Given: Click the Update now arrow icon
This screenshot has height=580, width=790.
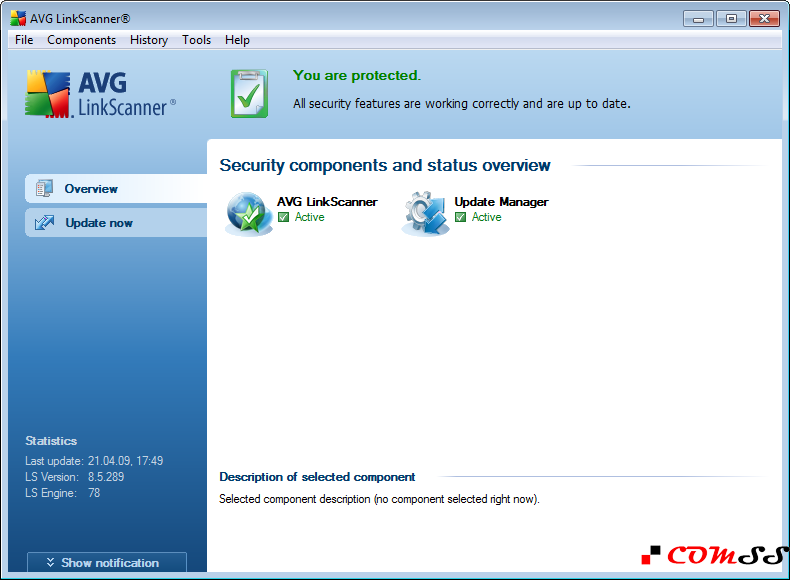Looking at the screenshot, I should tap(44, 223).
